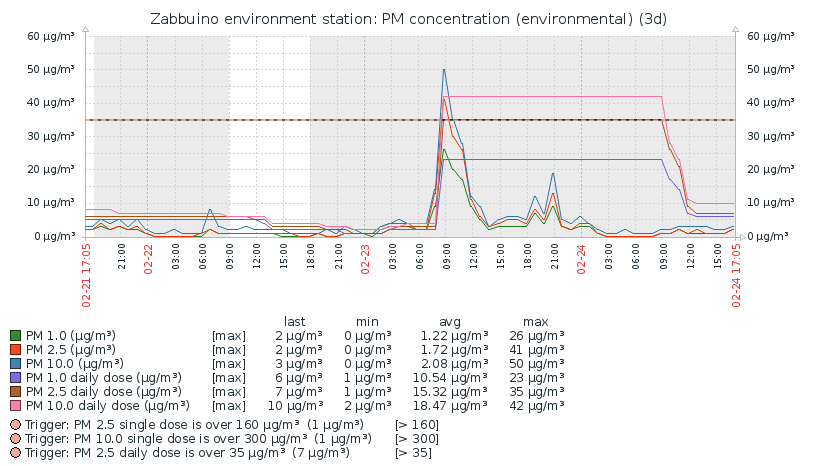This screenshot has width=821, height=466.
Task: Click the PM 1.0 max value '26 µg/m³'
Action: tap(537, 336)
